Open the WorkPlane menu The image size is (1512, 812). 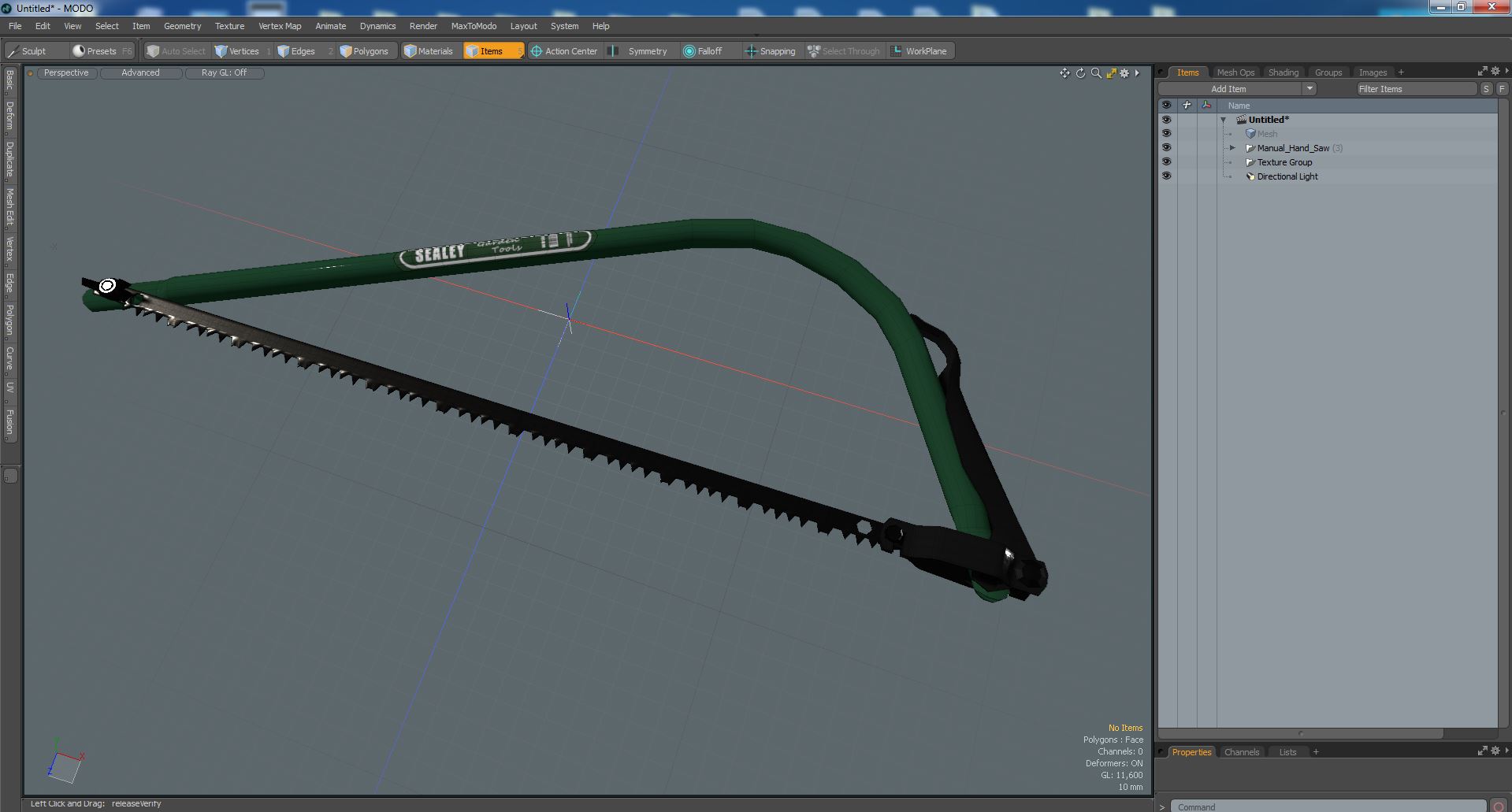coord(920,51)
